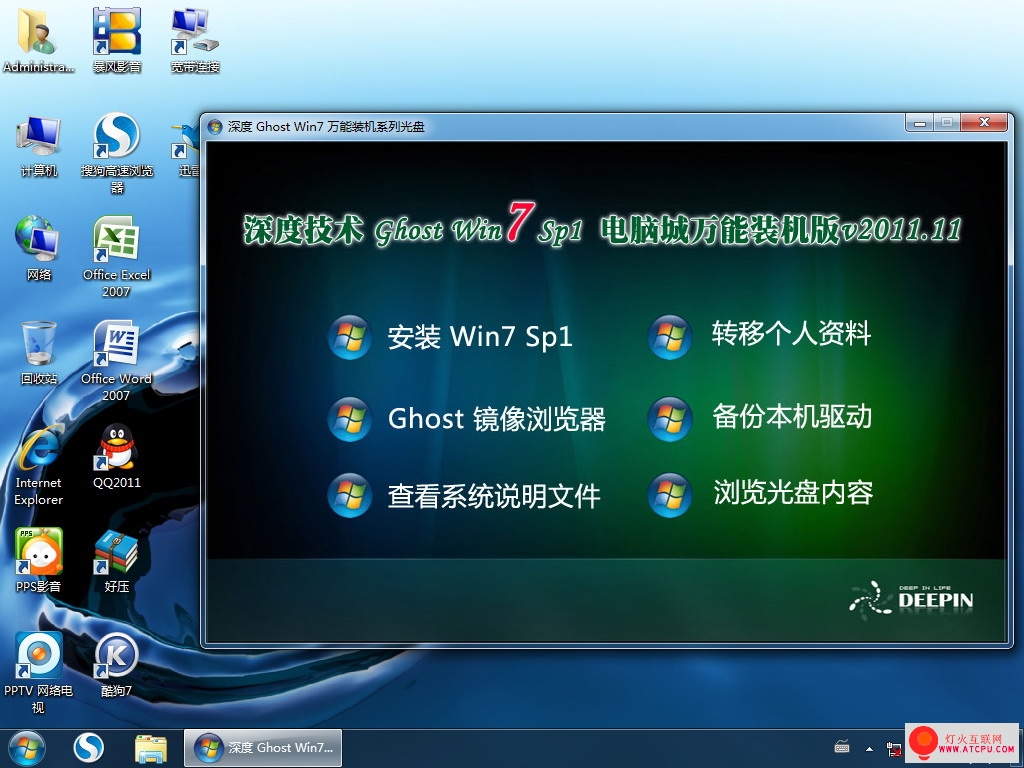Open the Office Word 2007 shortcut
The width and height of the screenshot is (1024, 768).
(116, 360)
